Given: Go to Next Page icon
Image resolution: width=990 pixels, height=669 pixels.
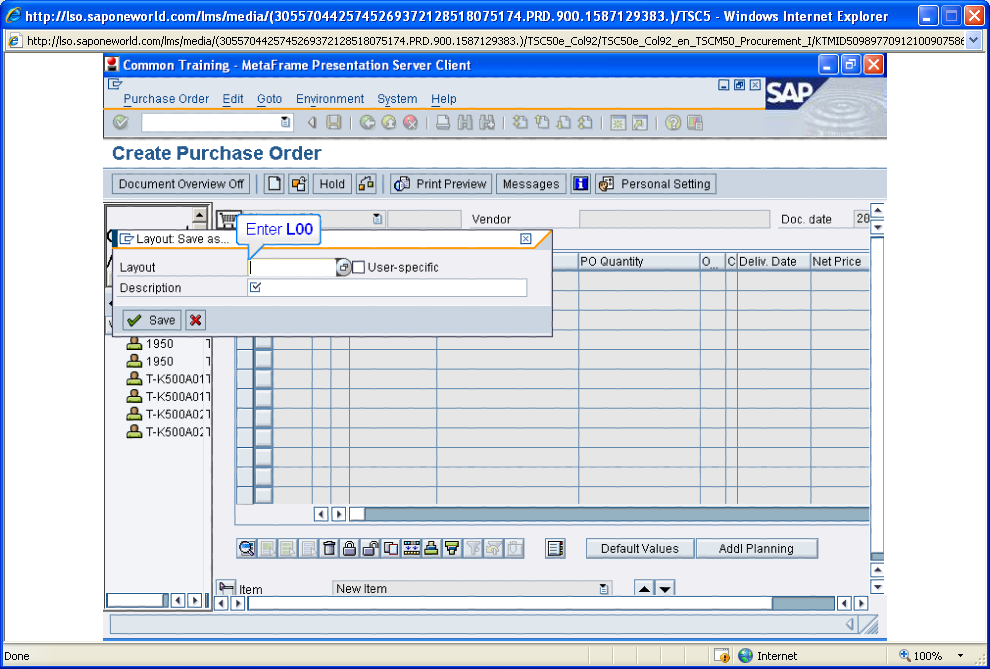Looking at the screenshot, I should (x=563, y=122).
